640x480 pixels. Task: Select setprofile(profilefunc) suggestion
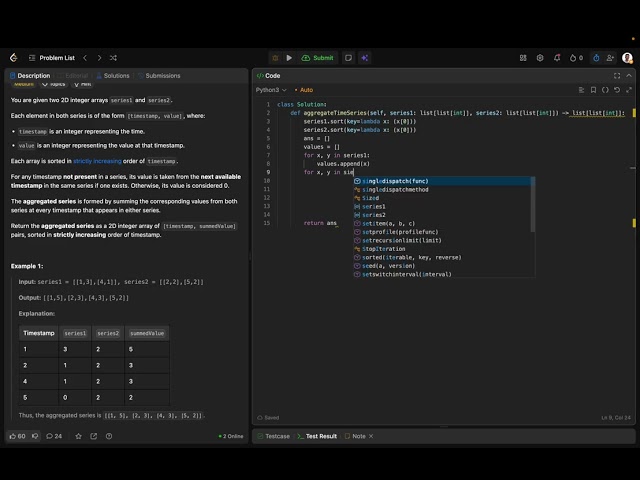[x=442, y=232]
